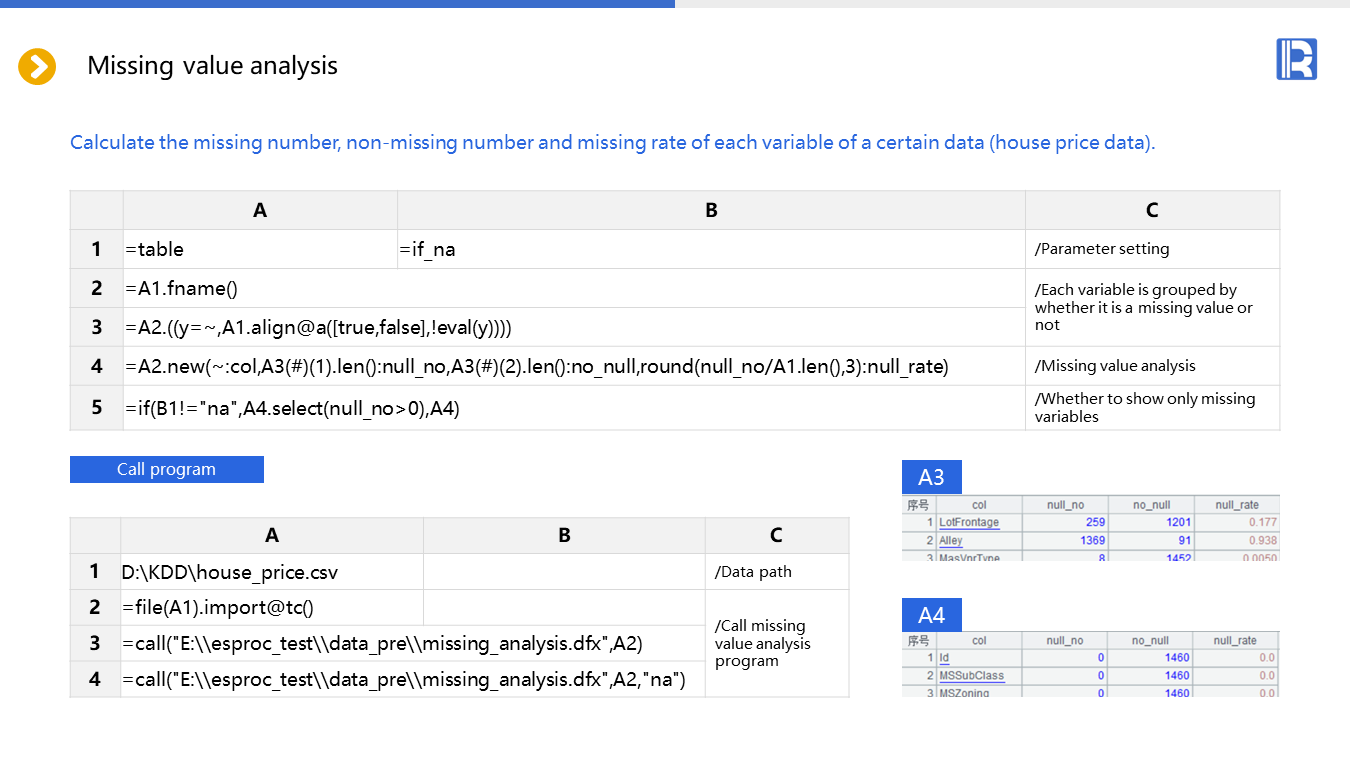The width and height of the screenshot is (1350, 759).
Task: Click the Id link in A4 table
Action: (x=944, y=658)
